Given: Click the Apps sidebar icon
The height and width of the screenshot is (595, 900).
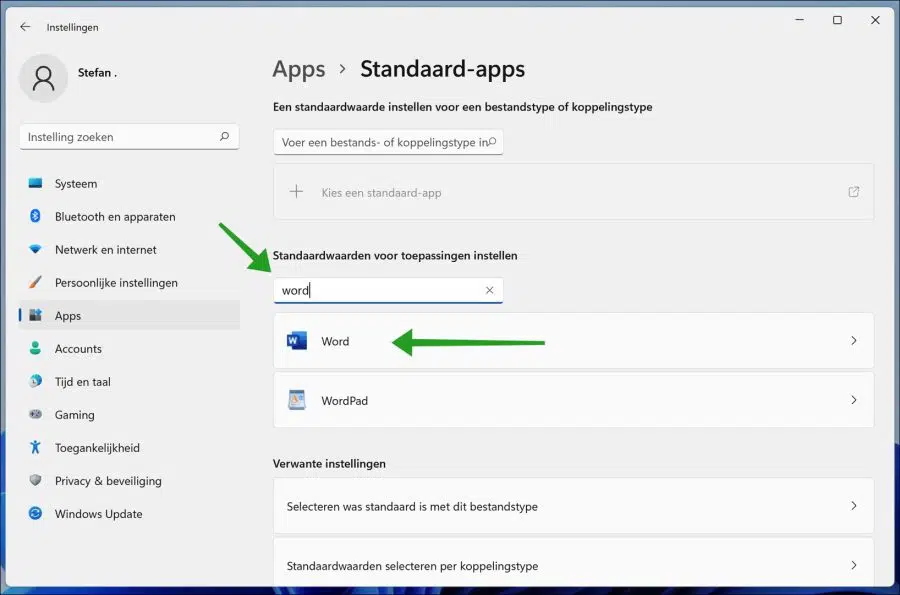Looking at the screenshot, I should 35,315.
